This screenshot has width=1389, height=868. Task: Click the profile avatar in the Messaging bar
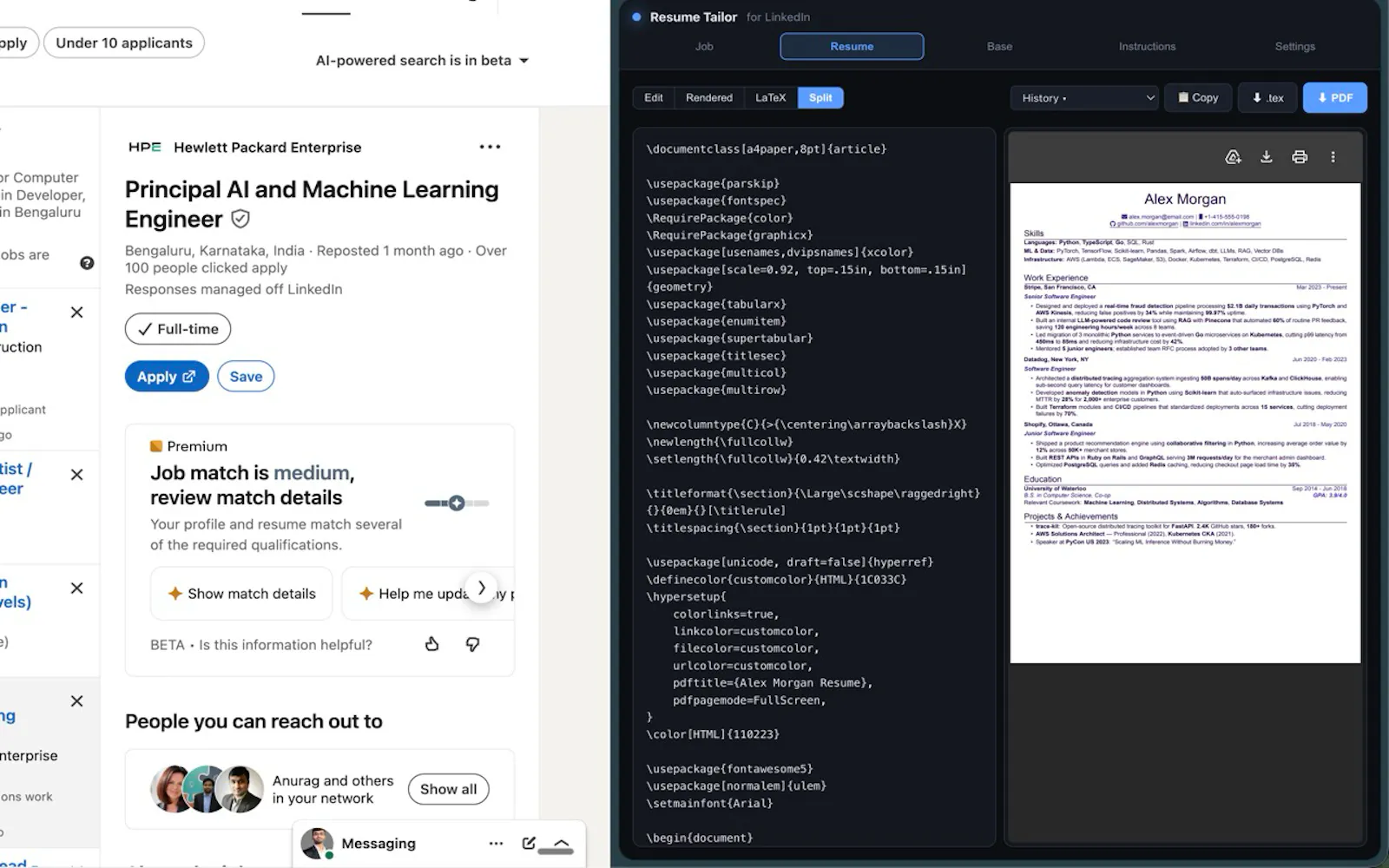[317, 844]
